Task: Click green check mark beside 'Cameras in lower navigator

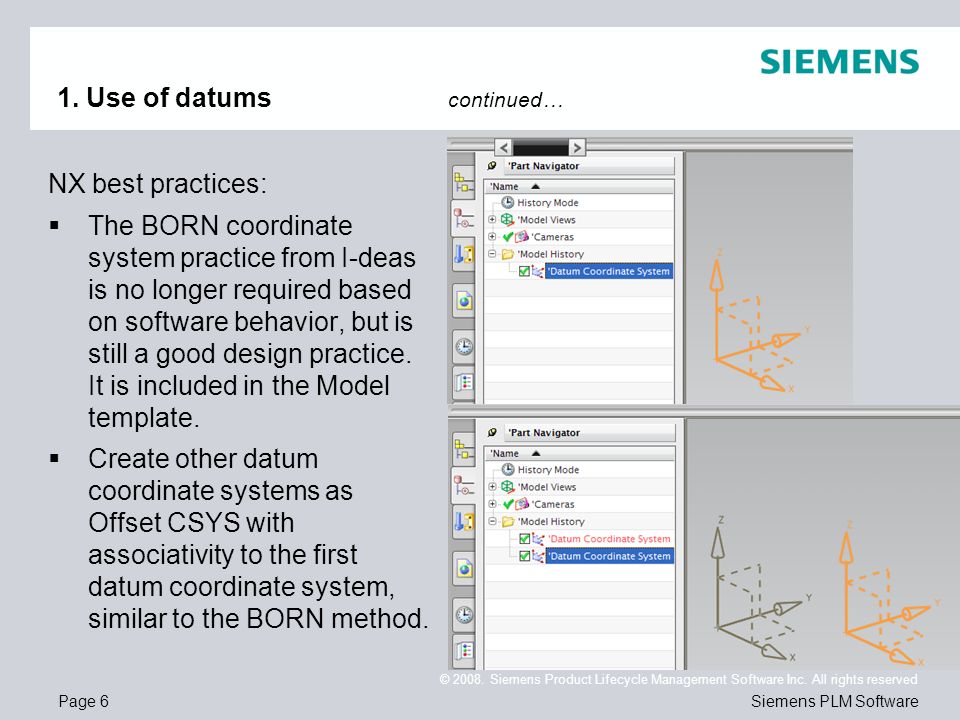Action: pos(508,504)
